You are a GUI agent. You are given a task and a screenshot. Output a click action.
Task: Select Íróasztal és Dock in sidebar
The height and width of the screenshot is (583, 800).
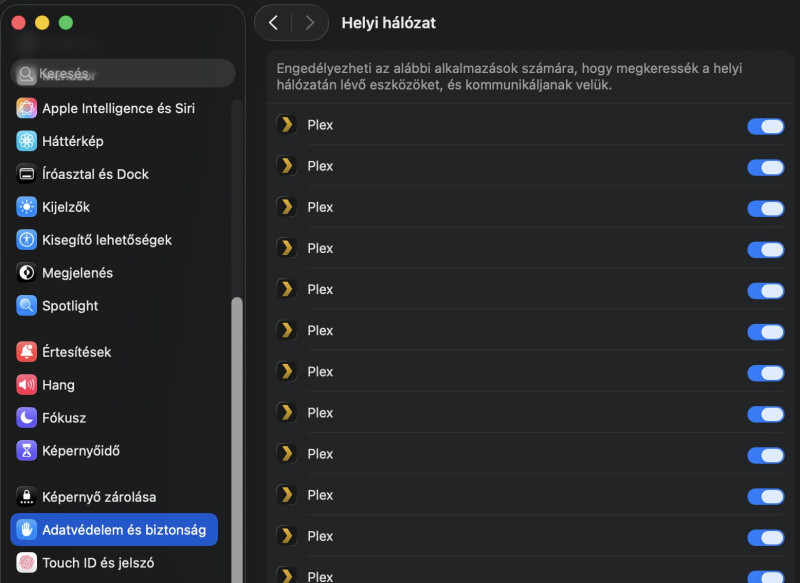pos(115,174)
